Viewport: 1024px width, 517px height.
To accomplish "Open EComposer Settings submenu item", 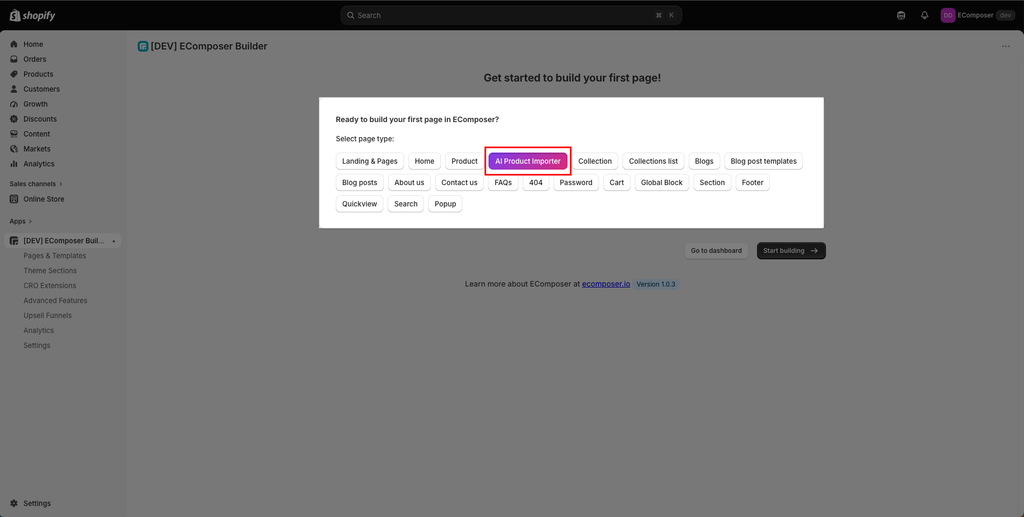I will (37, 346).
